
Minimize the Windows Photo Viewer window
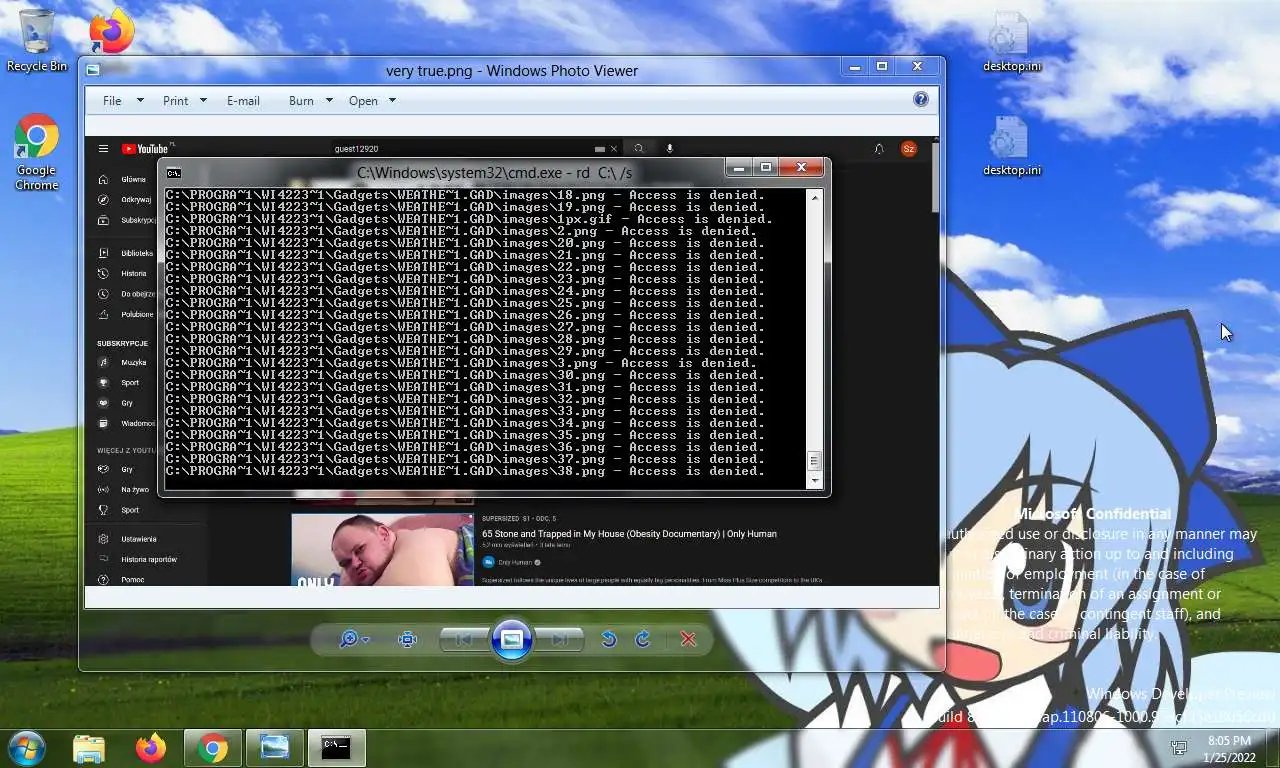click(855, 67)
